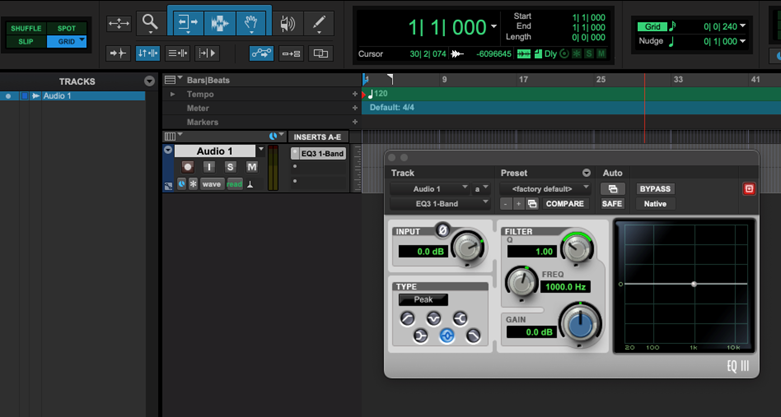781x417 pixels.
Task: Mute the Audio 1 track
Action: click(x=252, y=167)
